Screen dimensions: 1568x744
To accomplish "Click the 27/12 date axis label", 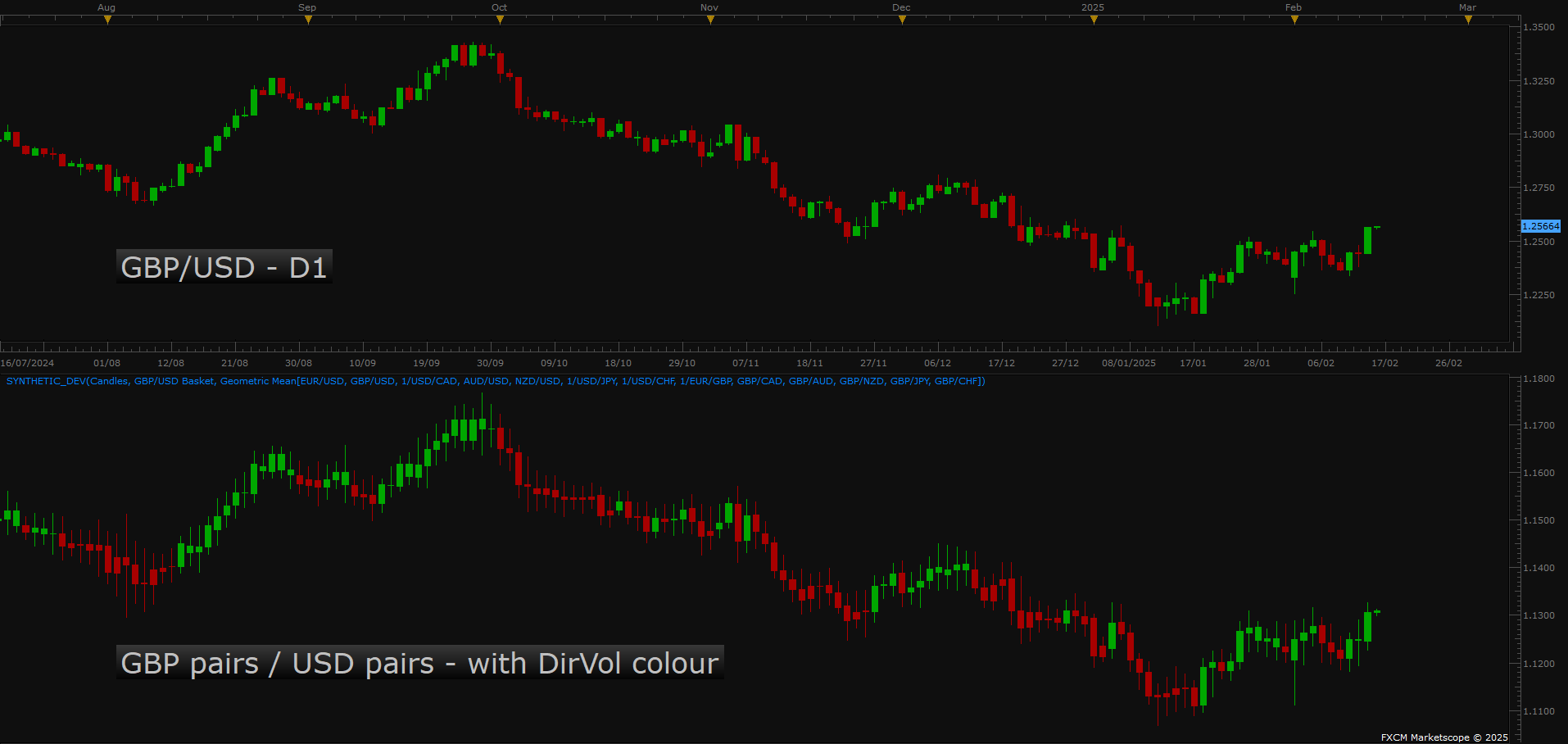I will point(1065,363).
